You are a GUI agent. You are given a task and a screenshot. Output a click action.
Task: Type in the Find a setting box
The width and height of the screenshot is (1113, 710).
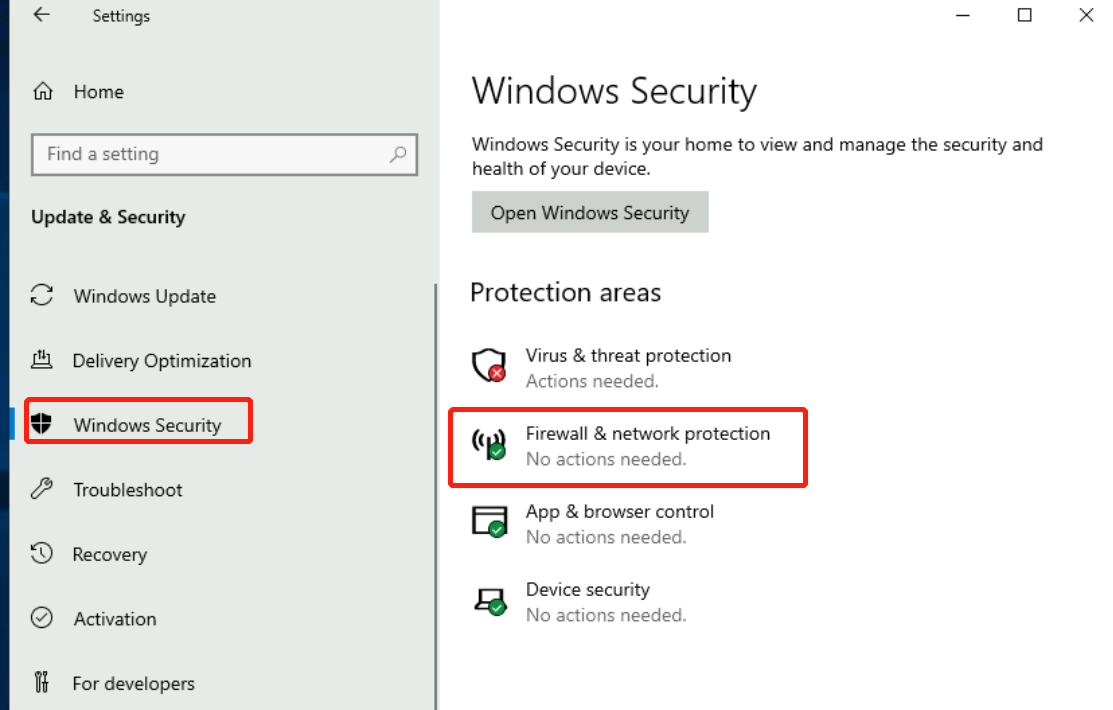click(x=210, y=154)
